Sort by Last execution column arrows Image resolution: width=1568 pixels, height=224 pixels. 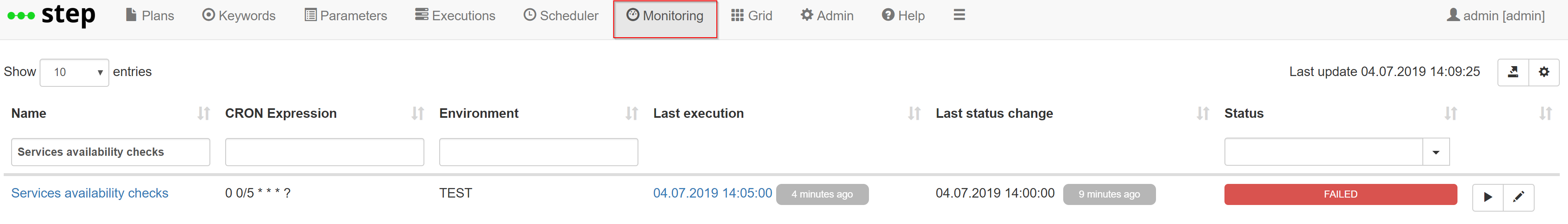[914, 114]
